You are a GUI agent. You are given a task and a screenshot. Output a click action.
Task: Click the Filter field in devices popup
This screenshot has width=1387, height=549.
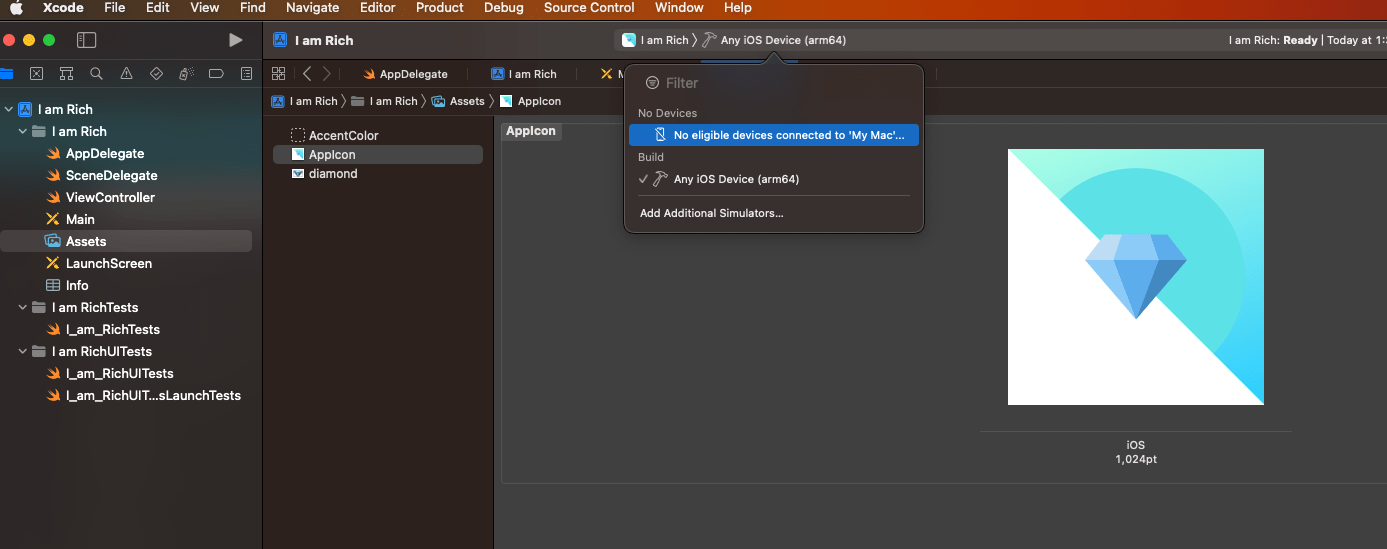773,83
